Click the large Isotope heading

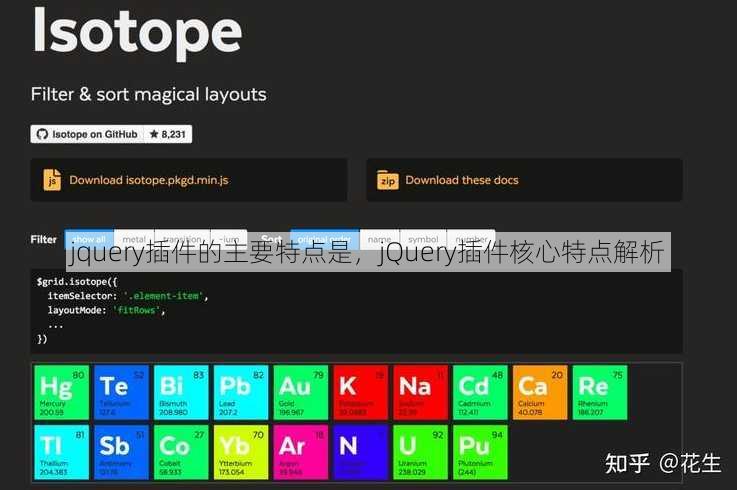[137, 33]
